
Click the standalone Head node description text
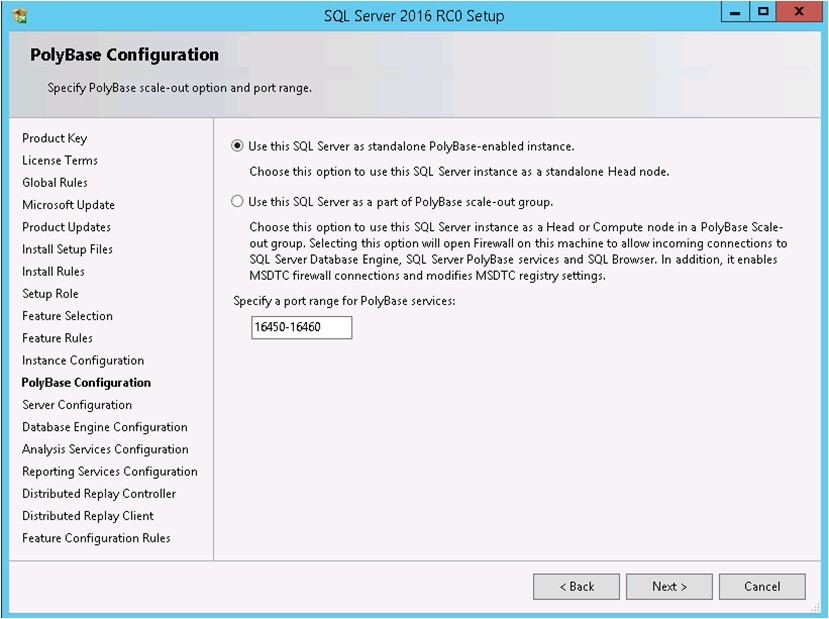(459, 172)
